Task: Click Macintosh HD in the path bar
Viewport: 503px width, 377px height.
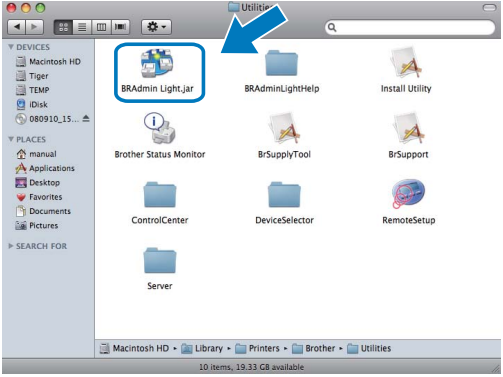Action: pos(135,348)
